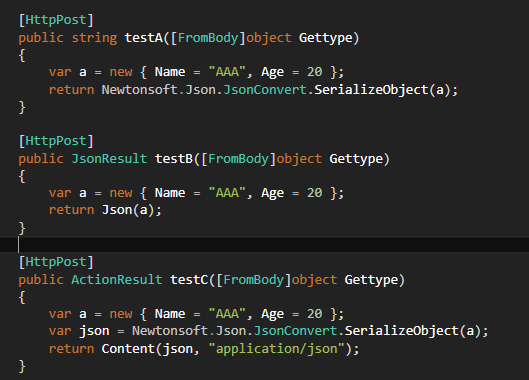This screenshot has width=529, height=380.
Task: Click the "application/json" string literal
Action: click(x=277, y=349)
